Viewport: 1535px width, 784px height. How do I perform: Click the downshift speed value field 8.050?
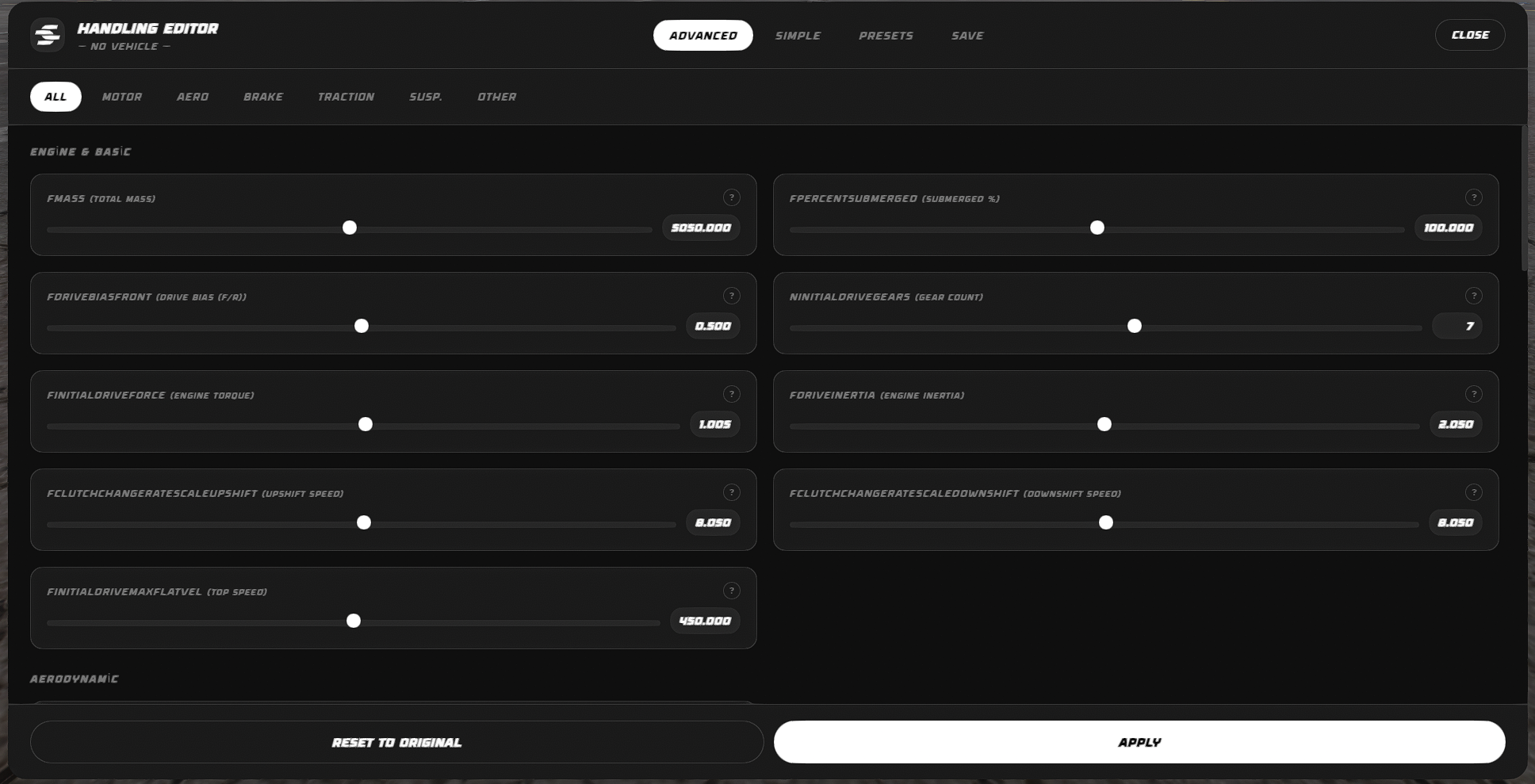(x=1456, y=522)
